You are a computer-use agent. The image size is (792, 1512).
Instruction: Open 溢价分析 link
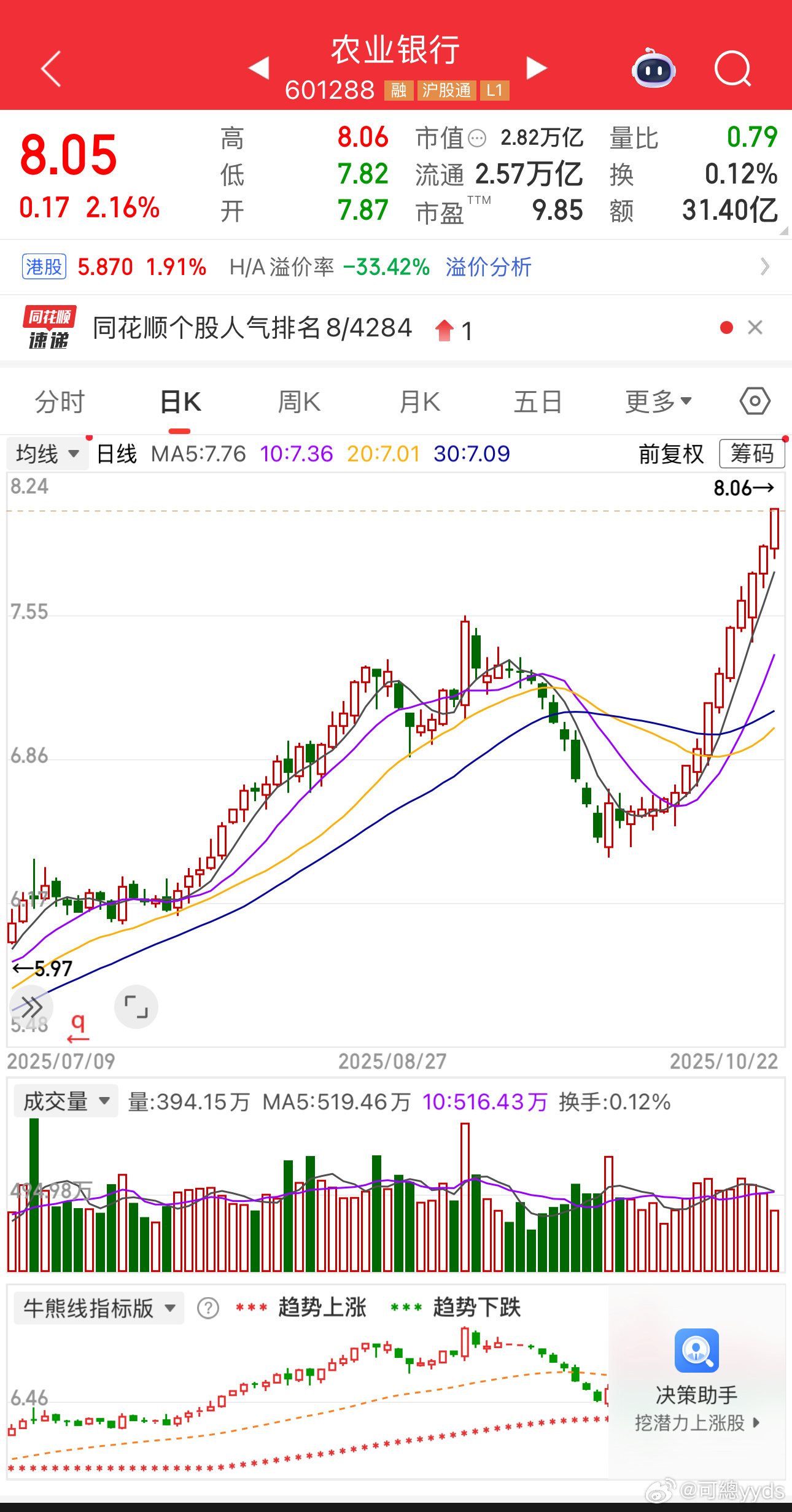tap(488, 267)
